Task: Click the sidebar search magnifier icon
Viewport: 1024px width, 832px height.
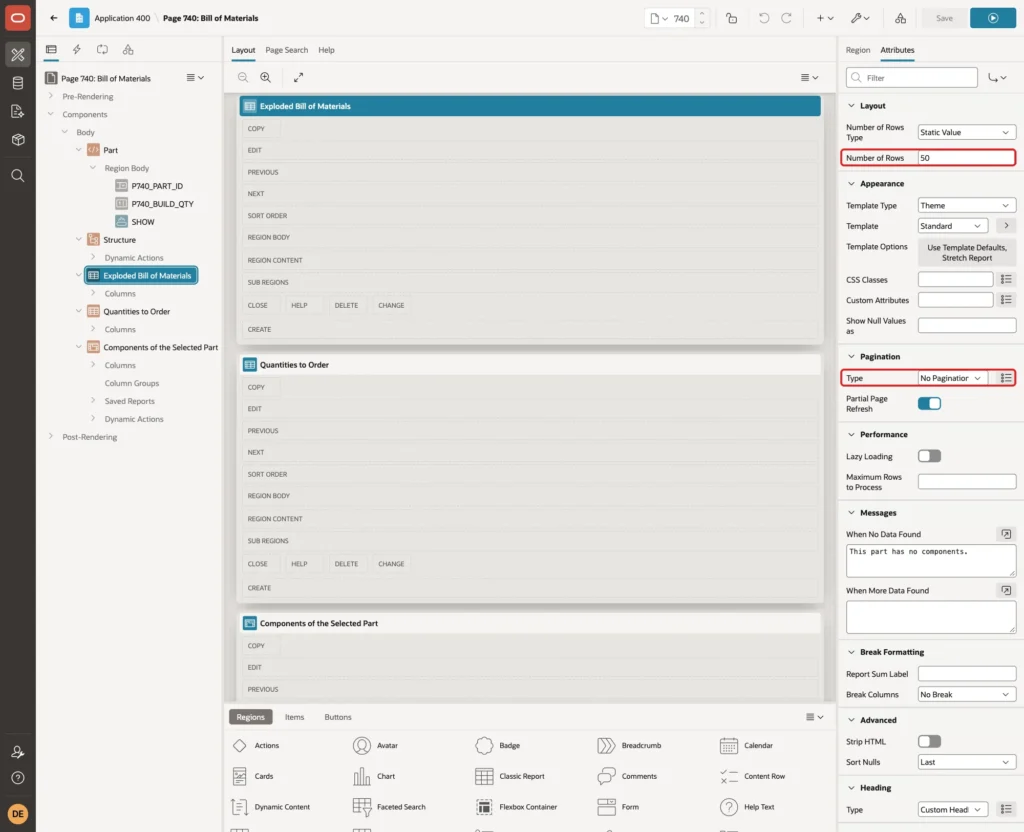Action: [x=18, y=176]
